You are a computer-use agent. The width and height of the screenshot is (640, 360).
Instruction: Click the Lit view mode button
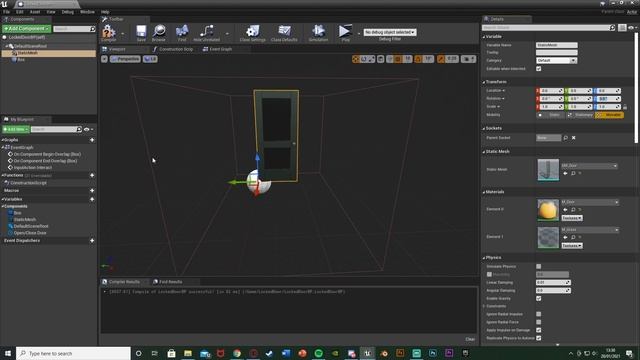click(150, 59)
